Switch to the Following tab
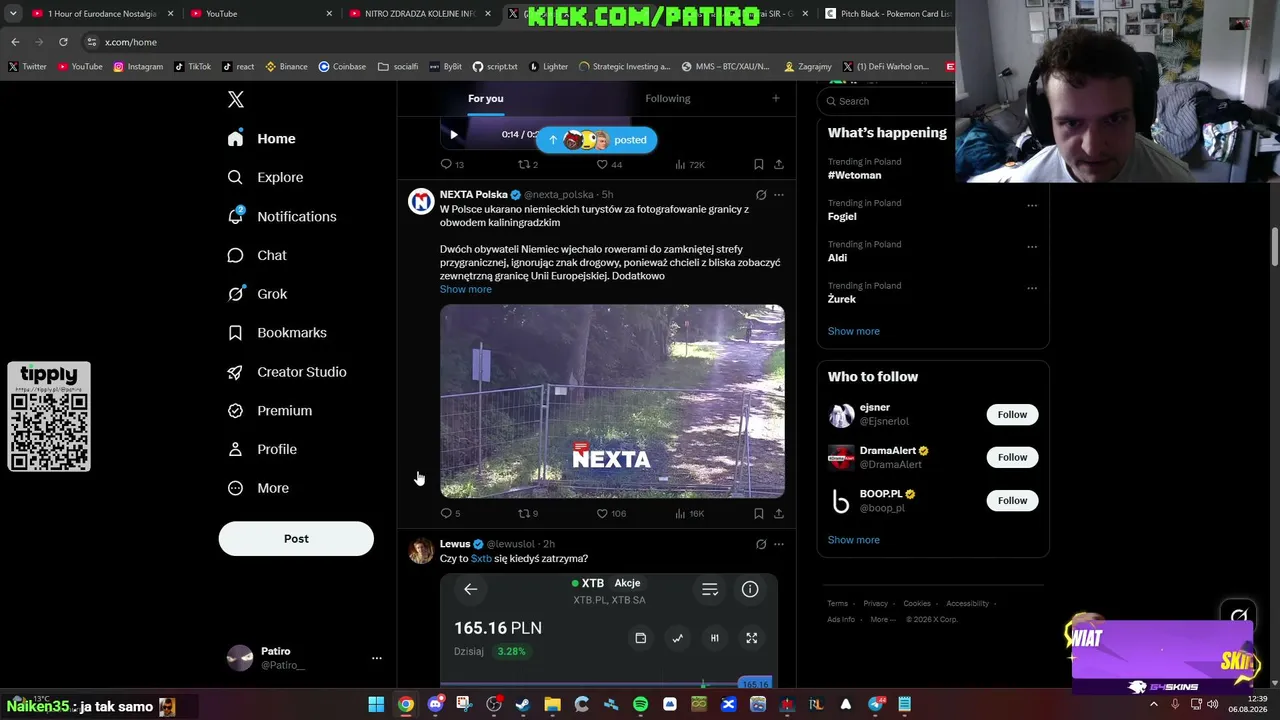 pyautogui.click(x=668, y=98)
